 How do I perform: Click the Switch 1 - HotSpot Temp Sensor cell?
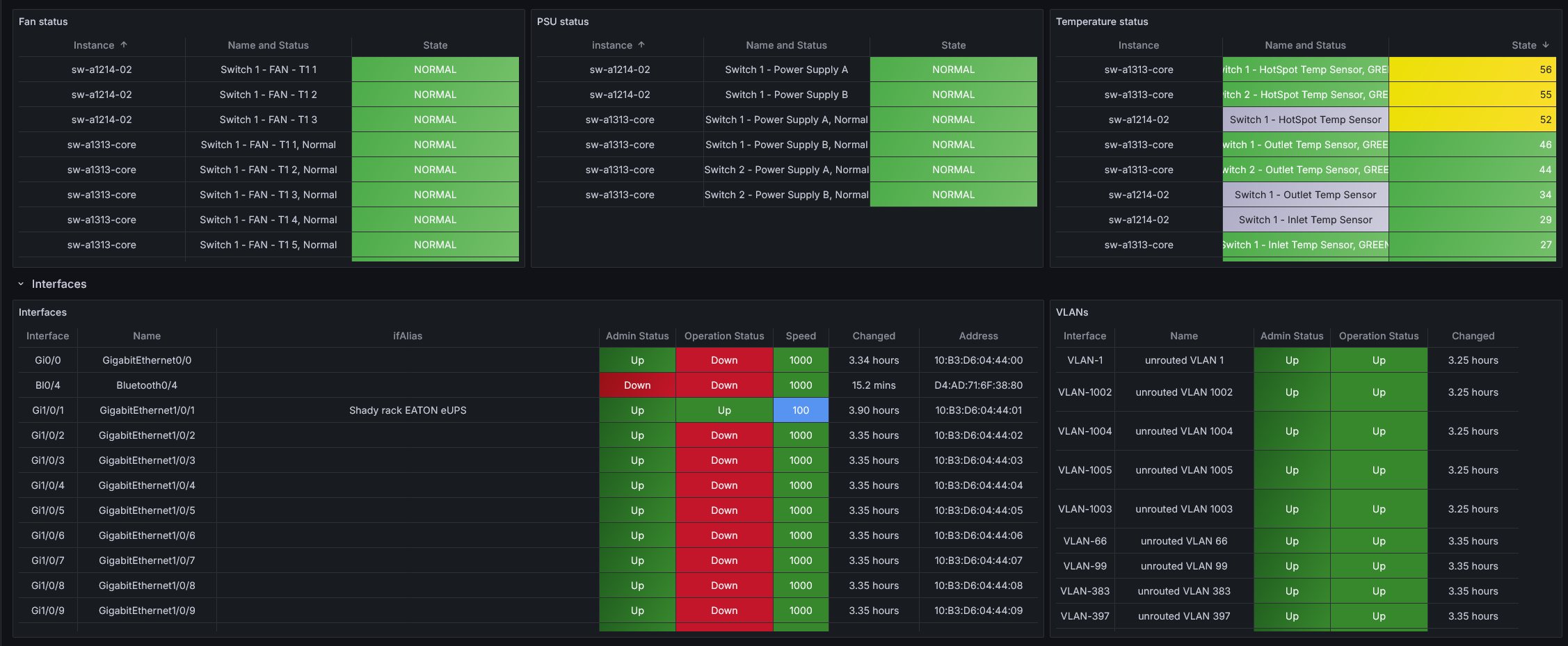coord(1304,120)
